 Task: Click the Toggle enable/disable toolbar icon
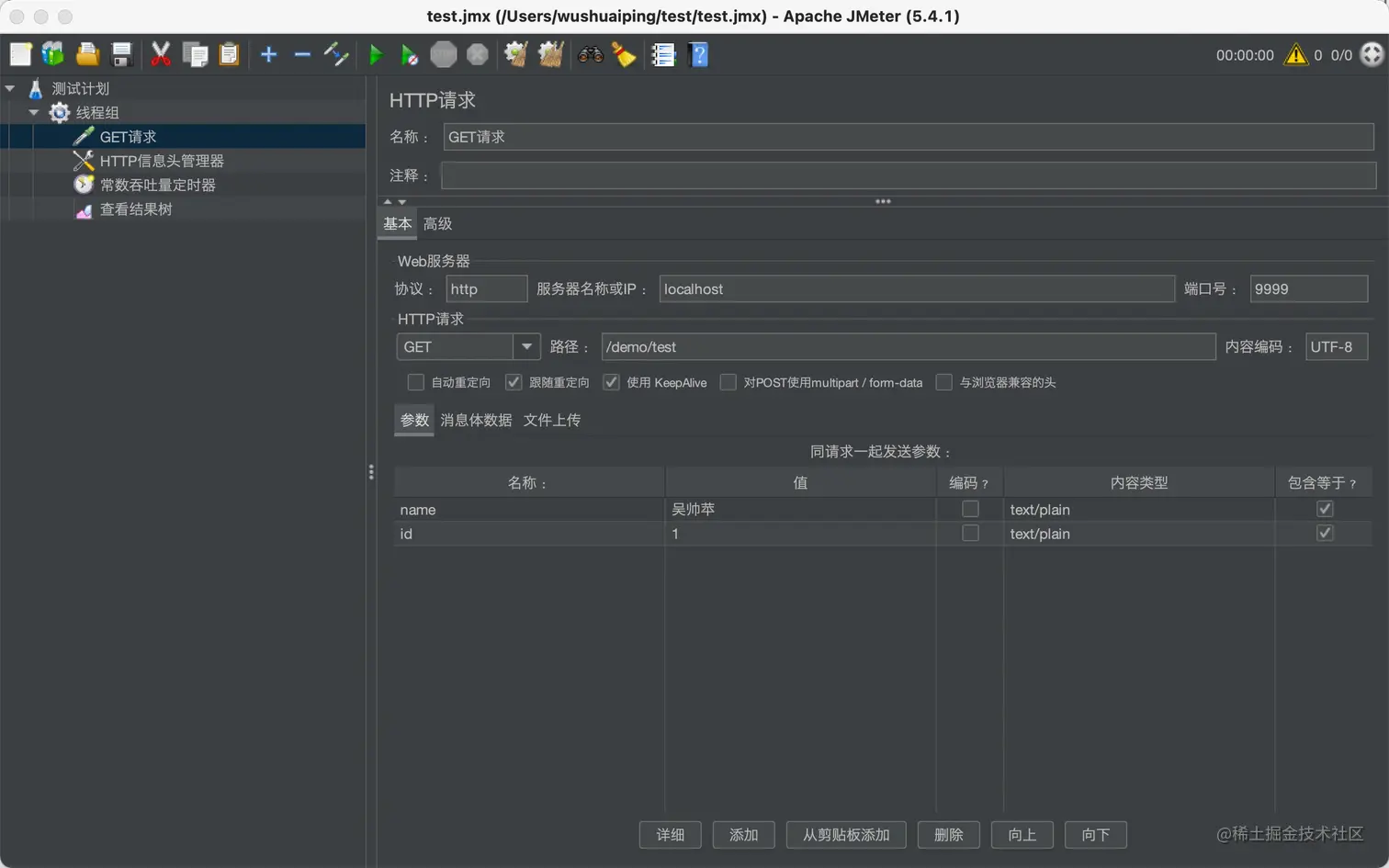click(x=336, y=55)
